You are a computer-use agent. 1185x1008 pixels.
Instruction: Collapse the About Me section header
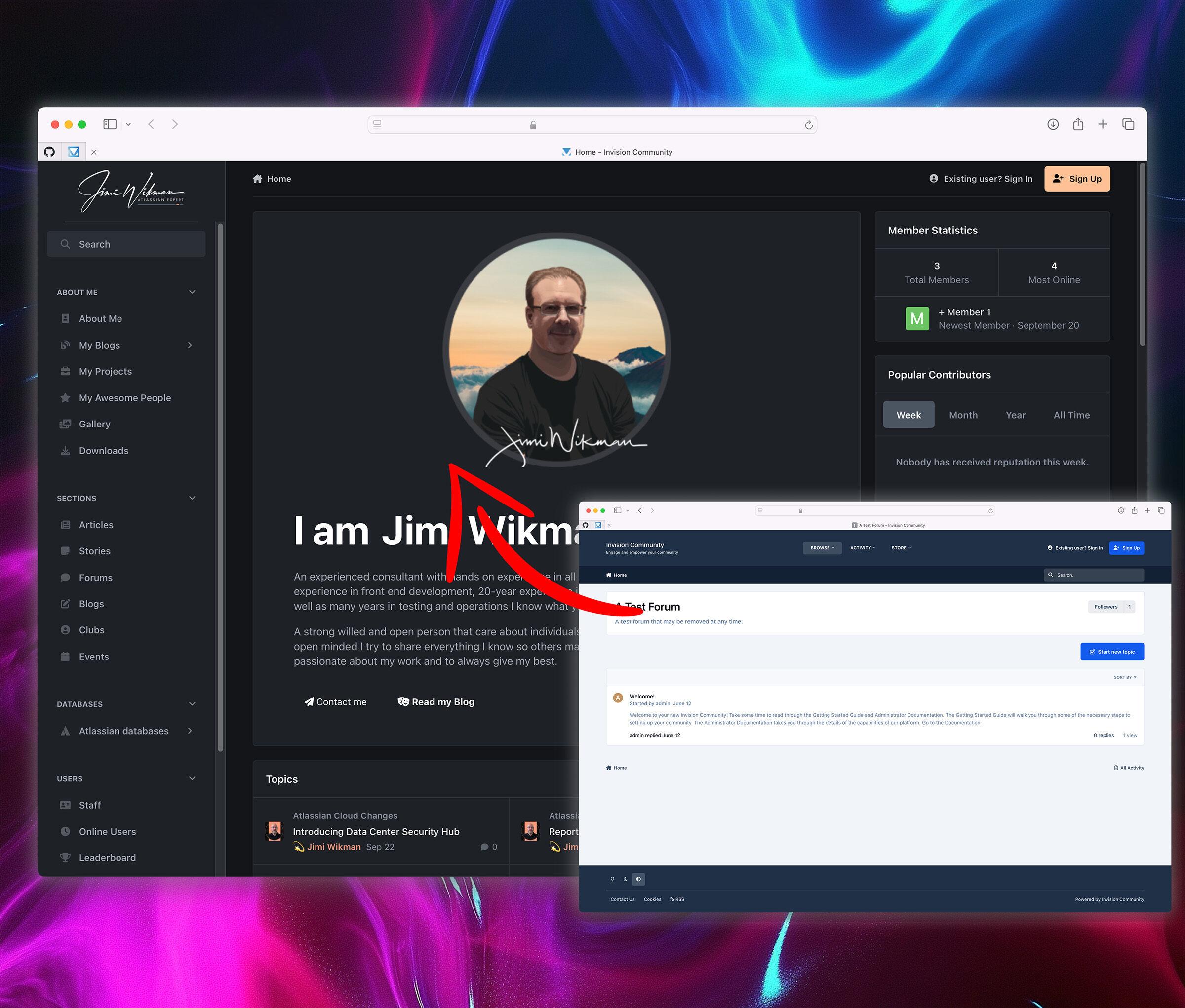click(192, 291)
